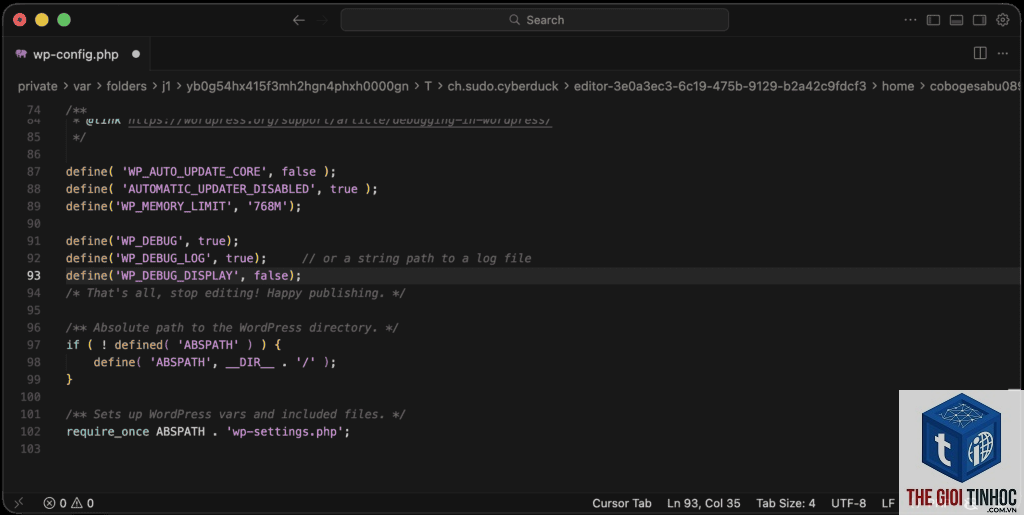Screen dimensions: 1024x515
Task: Click 'Cursor Tab' in status bar
Action: click(x=622, y=503)
